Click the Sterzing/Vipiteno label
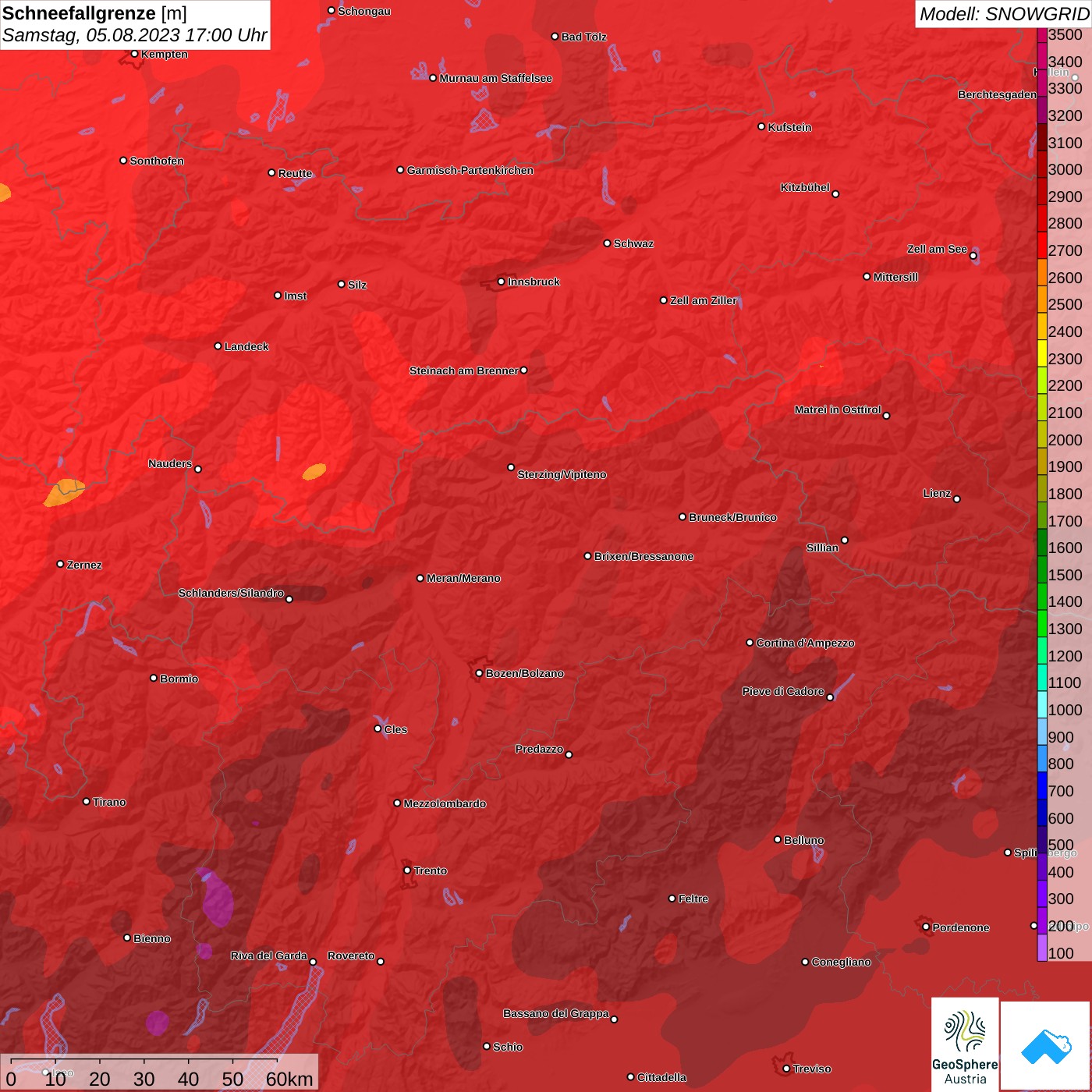The height and width of the screenshot is (1092, 1092). point(562,474)
